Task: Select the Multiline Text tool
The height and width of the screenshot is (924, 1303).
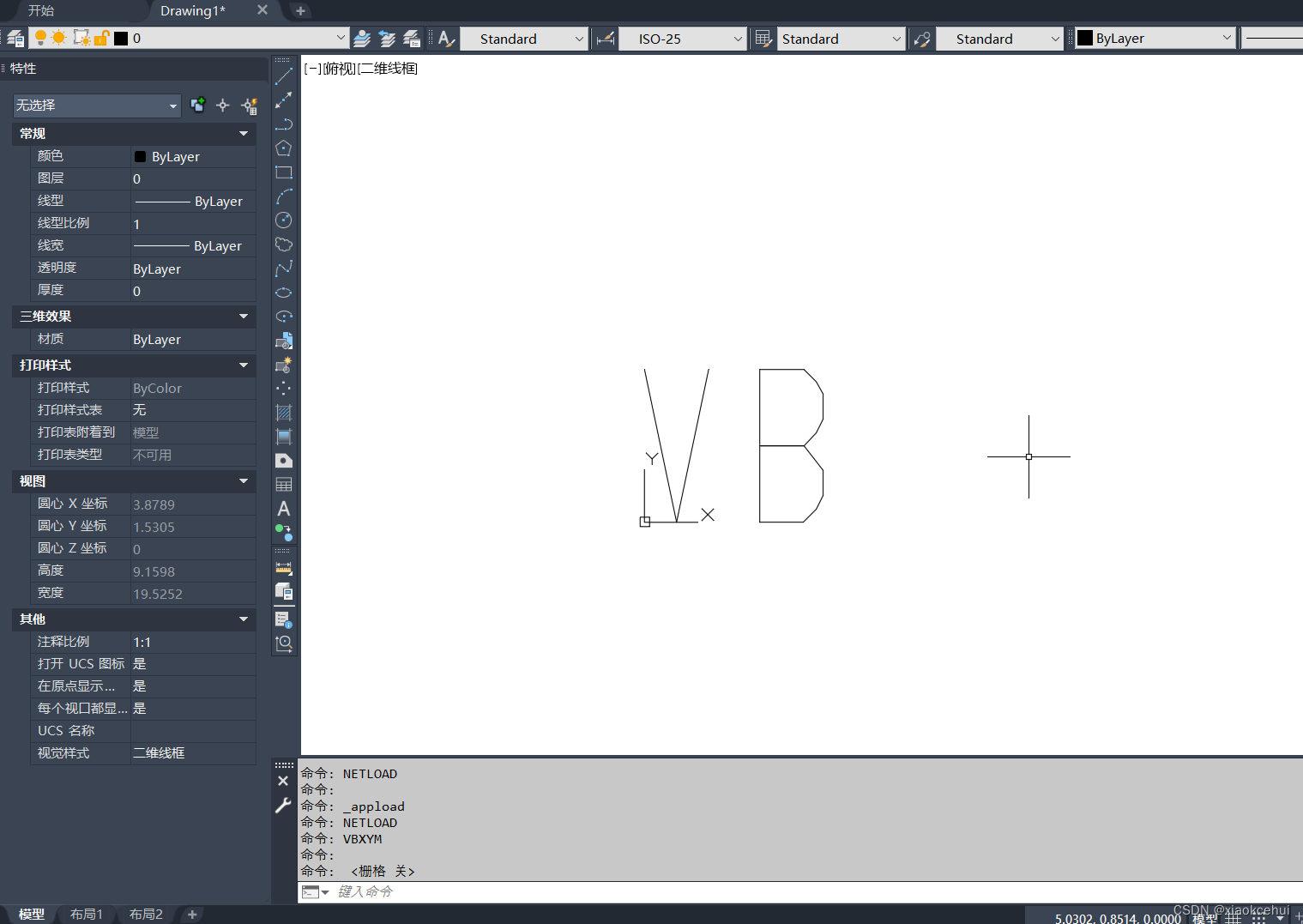Action: tap(284, 509)
